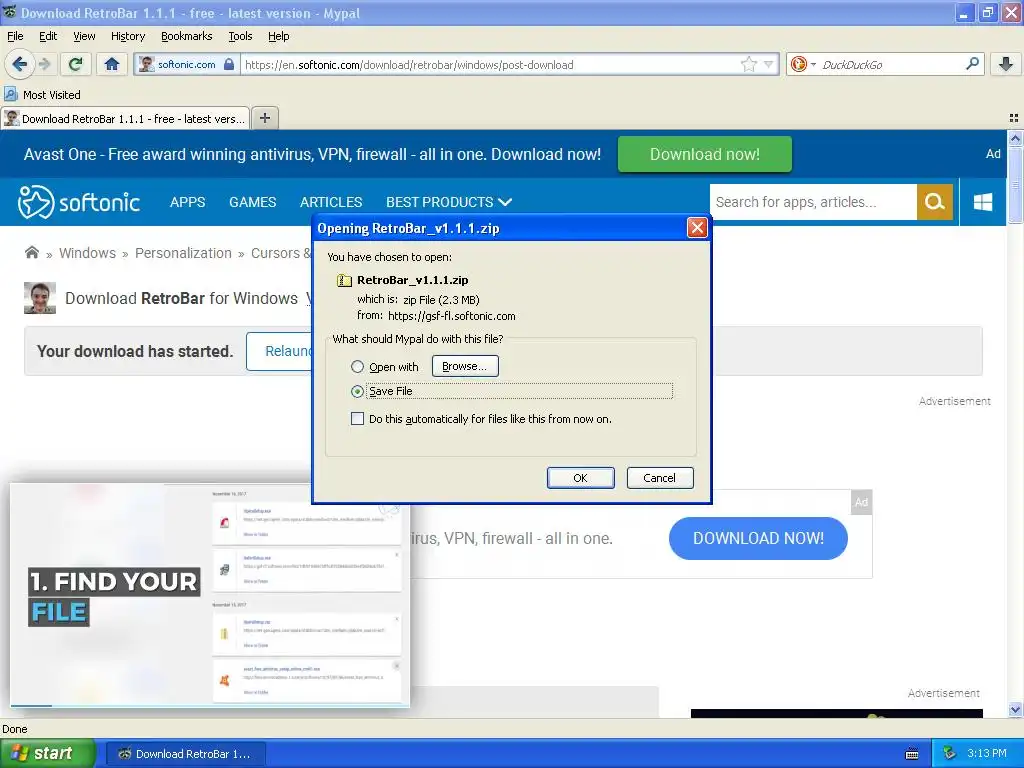The image size is (1024, 768).
Task: Click the orange Softonic search button
Action: point(935,202)
